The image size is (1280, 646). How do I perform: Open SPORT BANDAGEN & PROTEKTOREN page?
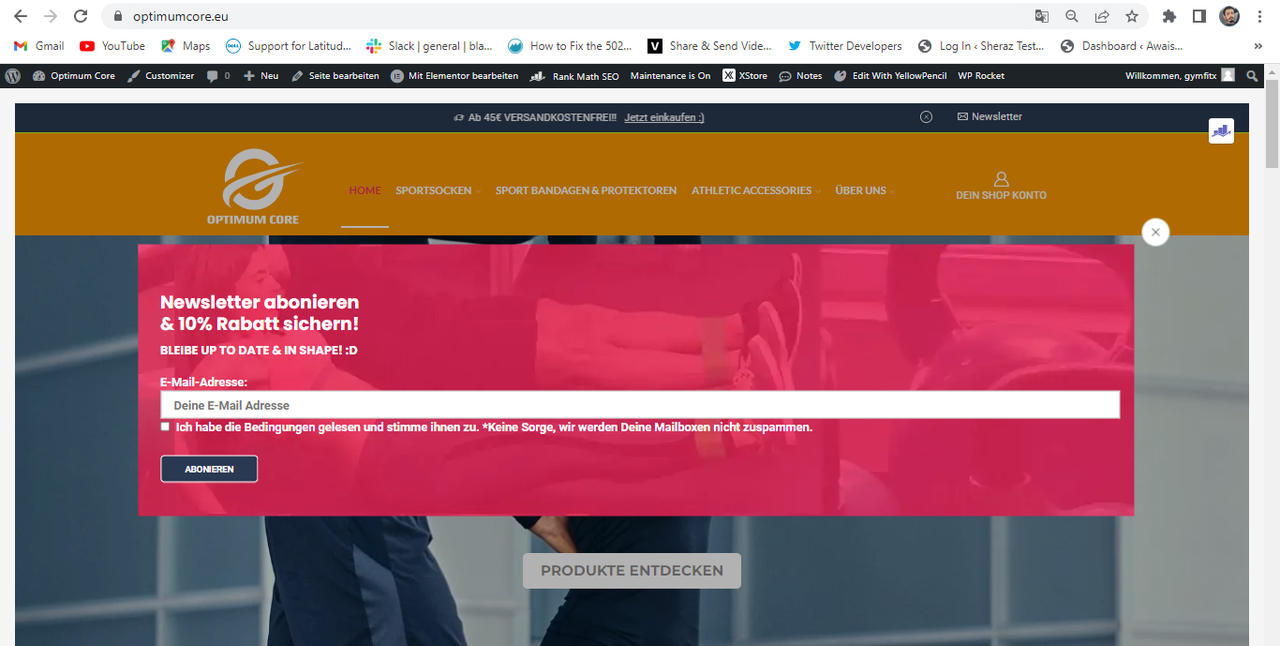click(x=586, y=190)
